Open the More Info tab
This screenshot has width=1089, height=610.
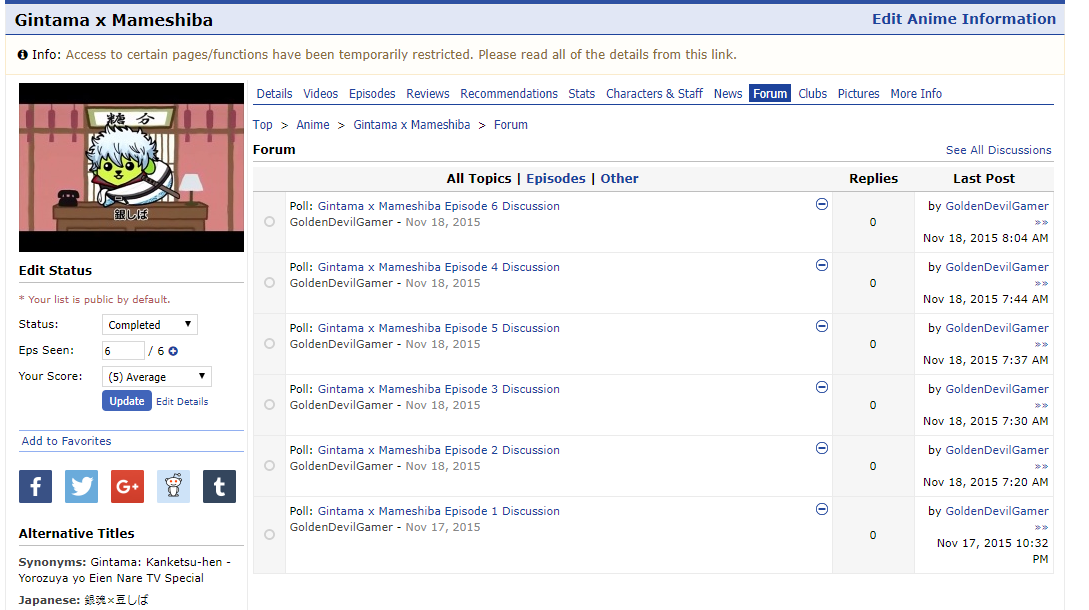point(916,94)
